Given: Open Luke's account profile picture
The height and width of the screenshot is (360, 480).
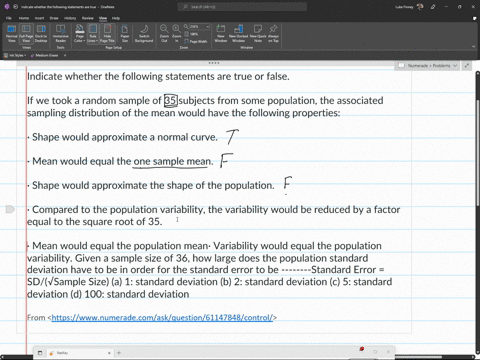Looking at the screenshot, I should pos(420,7).
